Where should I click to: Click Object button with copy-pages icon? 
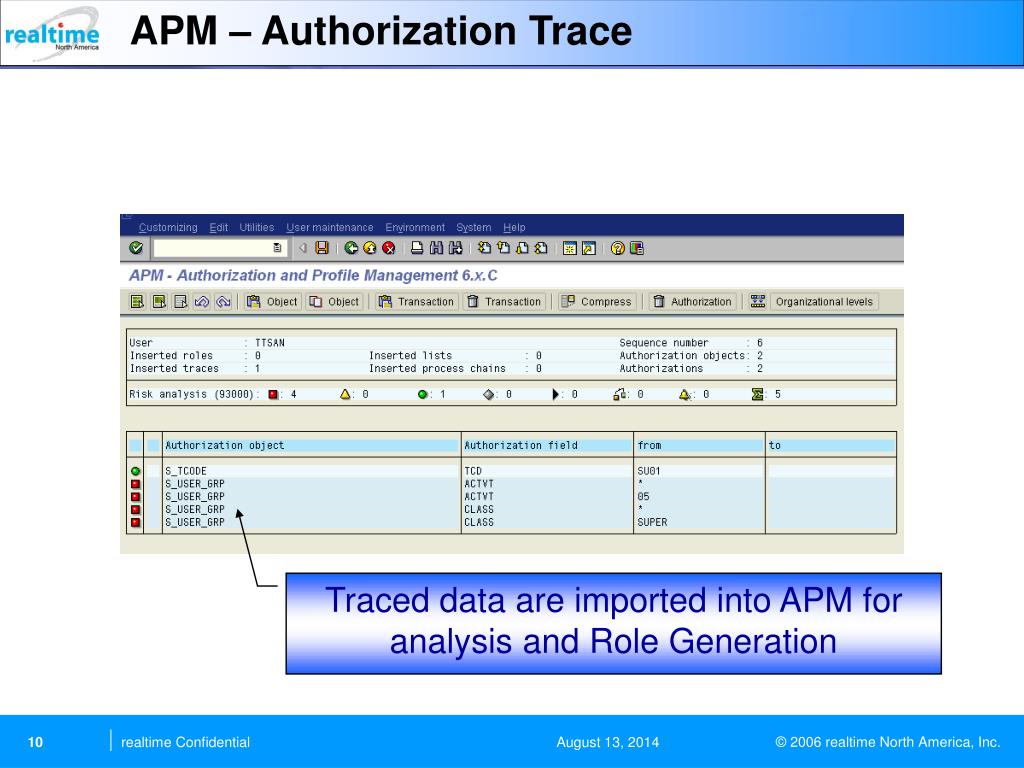click(334, 301)
